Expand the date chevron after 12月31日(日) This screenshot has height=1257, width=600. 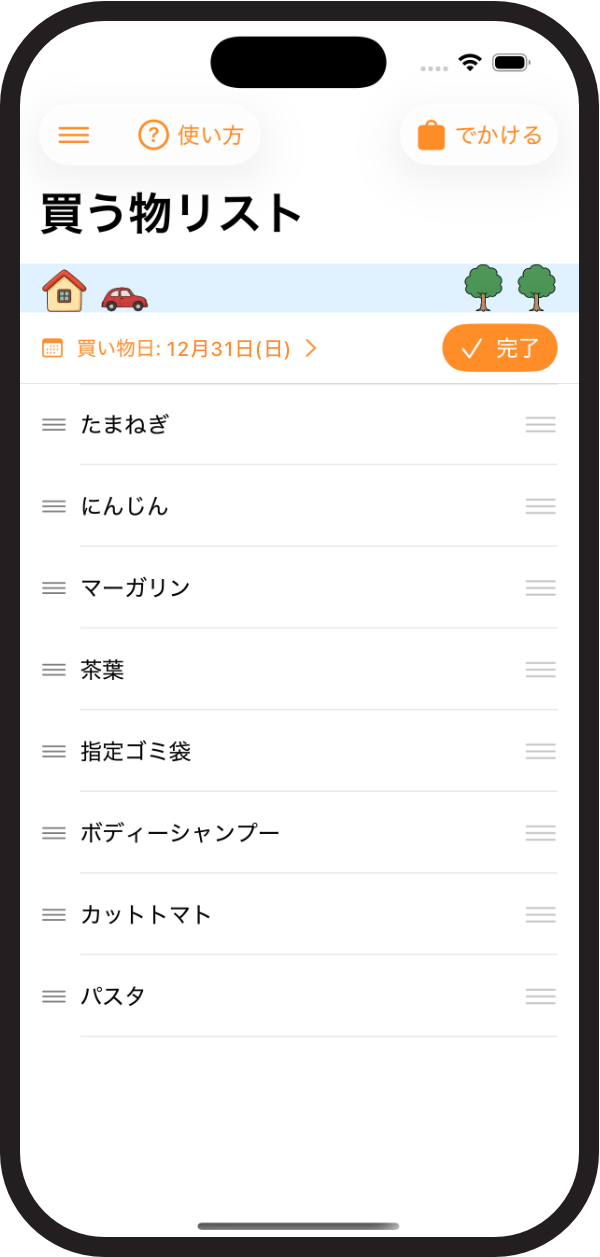click(x=311, y=349)
